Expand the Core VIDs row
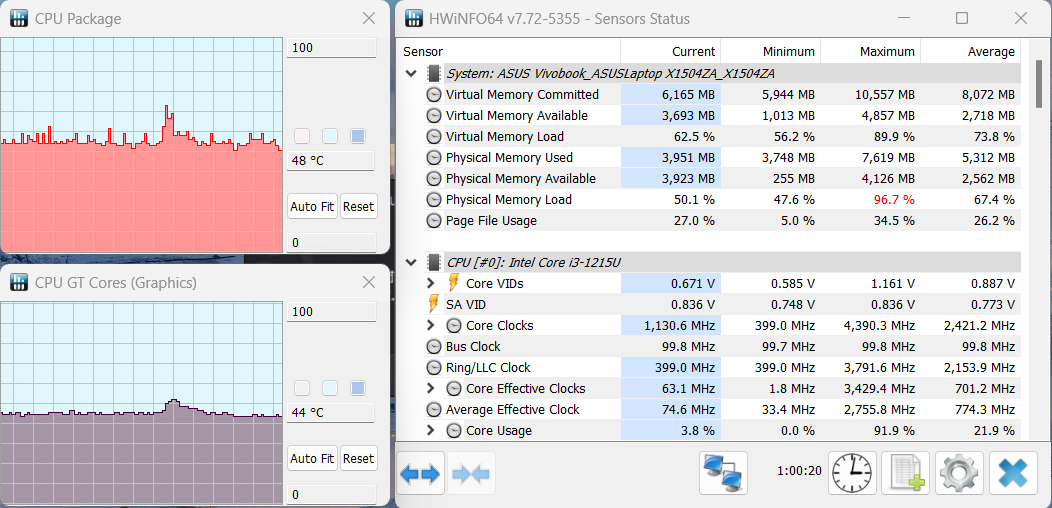This screenshot has width=1052, height=508. coord(431,283)
